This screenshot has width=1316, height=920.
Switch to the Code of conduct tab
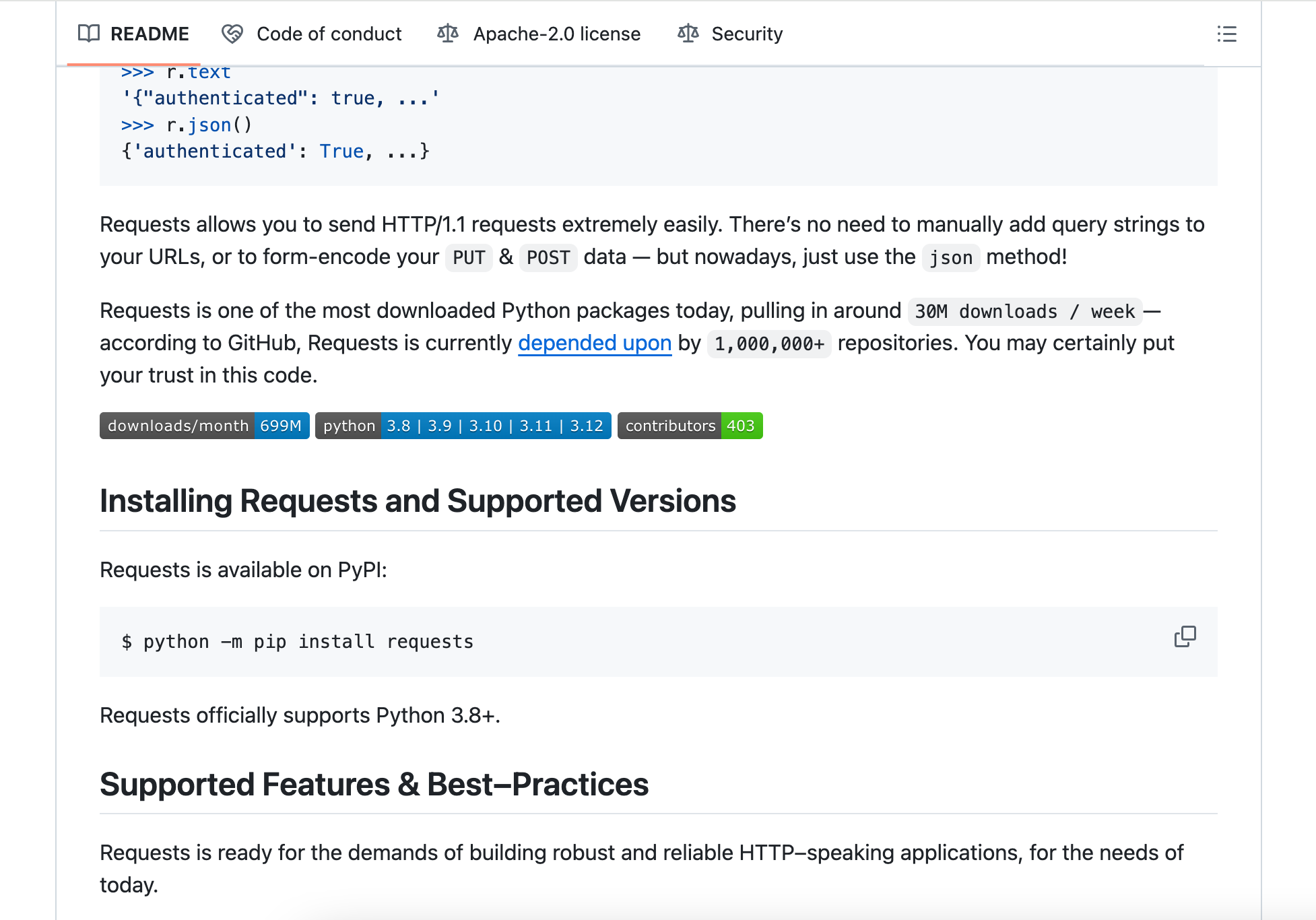coord(311,34)
